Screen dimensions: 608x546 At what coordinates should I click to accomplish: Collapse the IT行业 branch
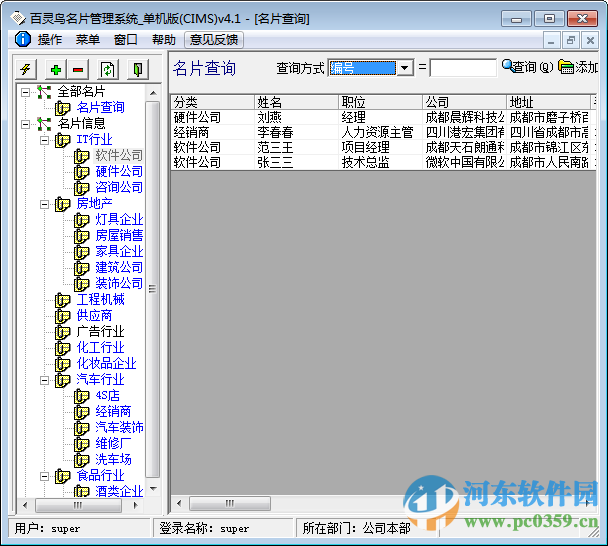tap(45, 140)
